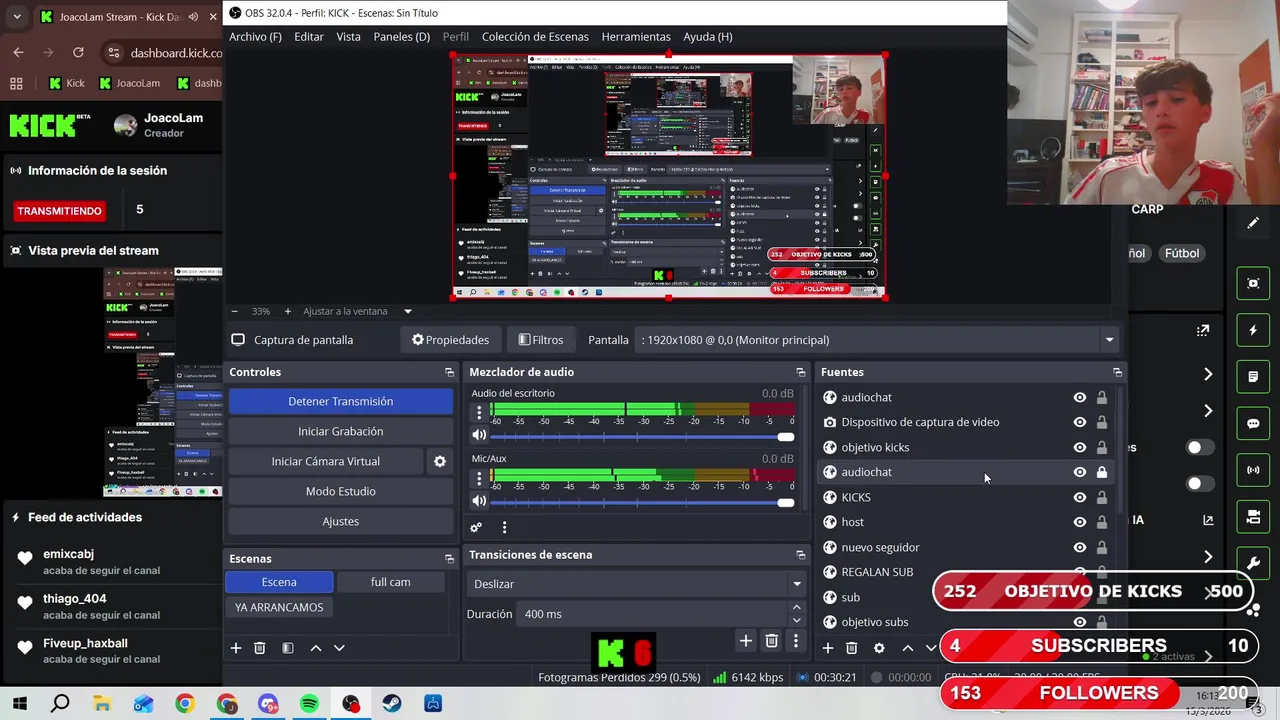This screenshot has height=720, width=1280.
Task: Lock the KICKS source
Action: (1102, 497)
